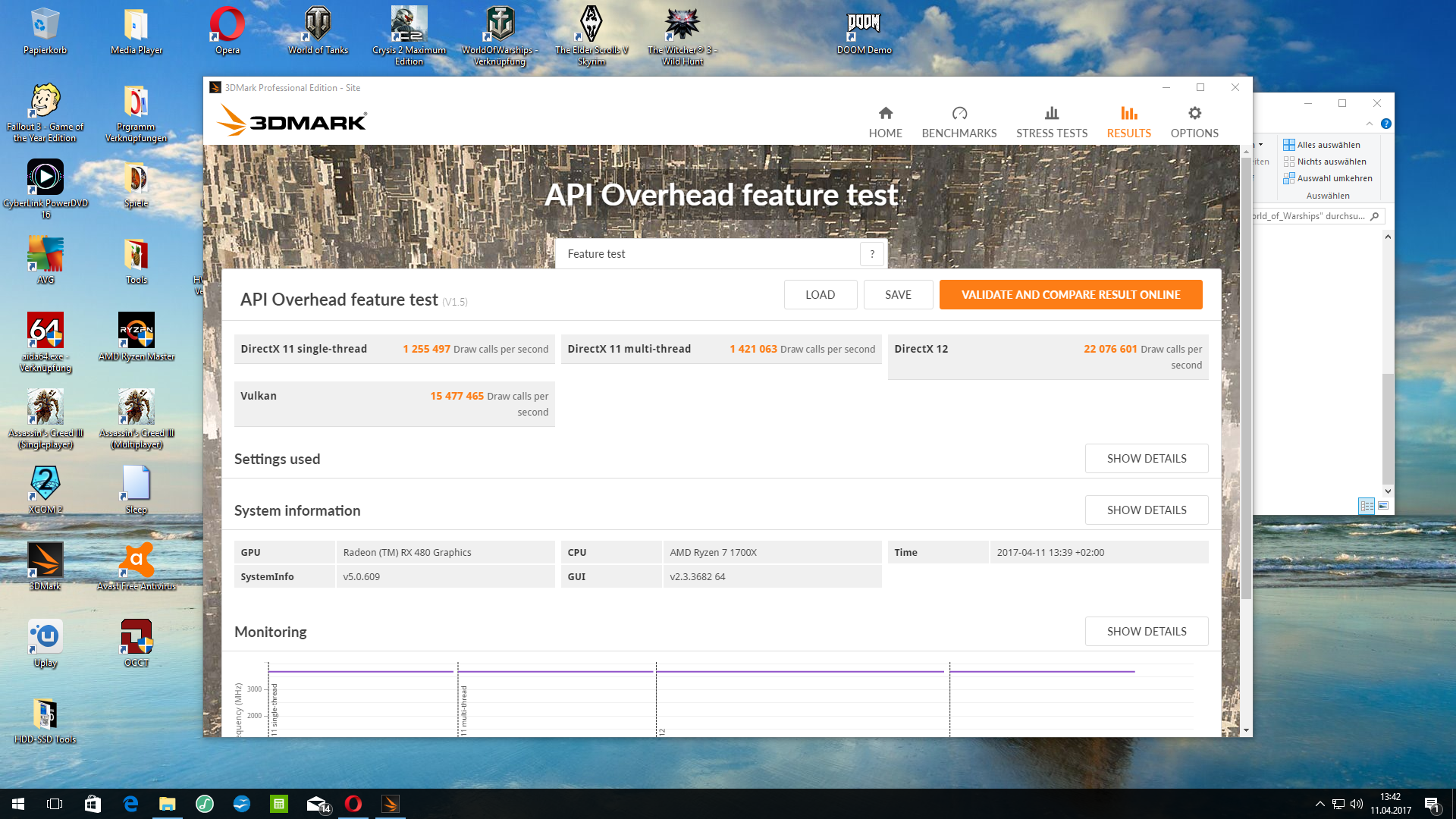Open the Stress Tests section icon

1051,114
